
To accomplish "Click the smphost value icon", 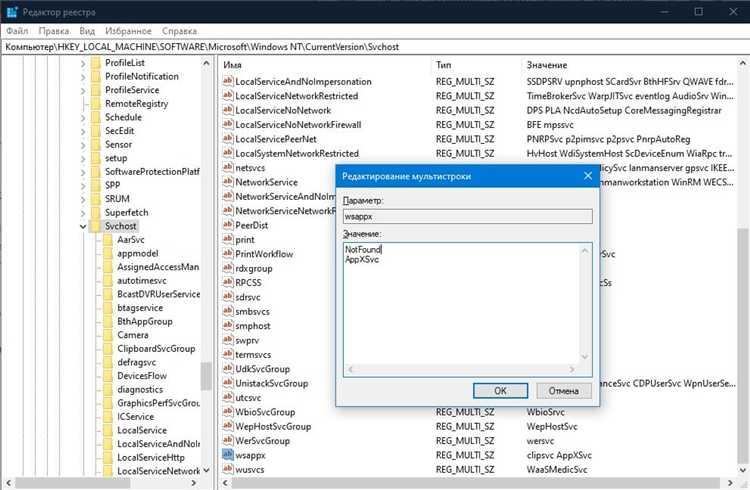I will [228, 325].
